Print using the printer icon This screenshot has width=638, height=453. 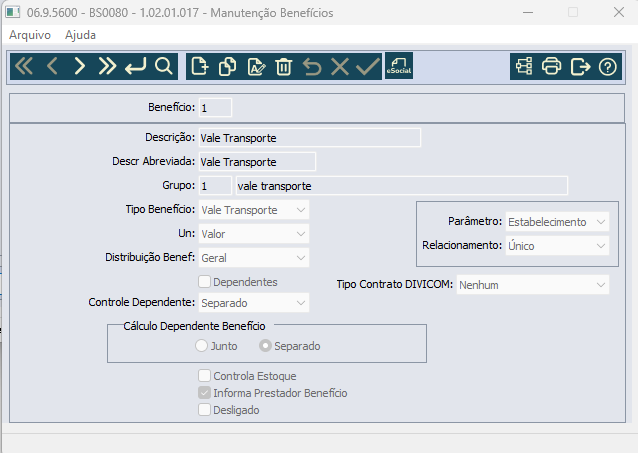pos(551,66)
